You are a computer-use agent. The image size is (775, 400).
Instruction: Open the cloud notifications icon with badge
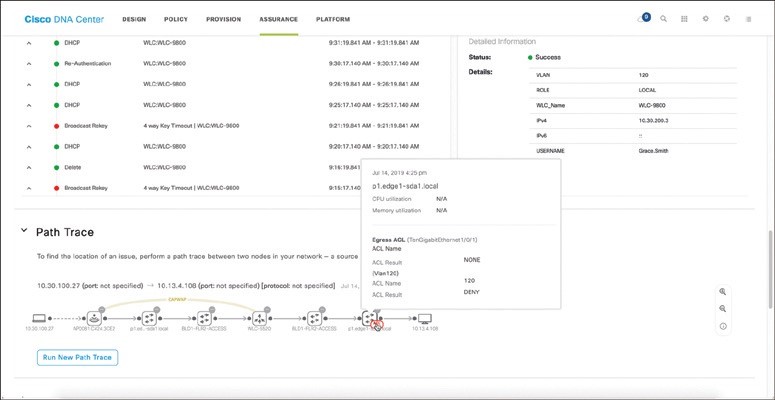(x=644, y=19)
